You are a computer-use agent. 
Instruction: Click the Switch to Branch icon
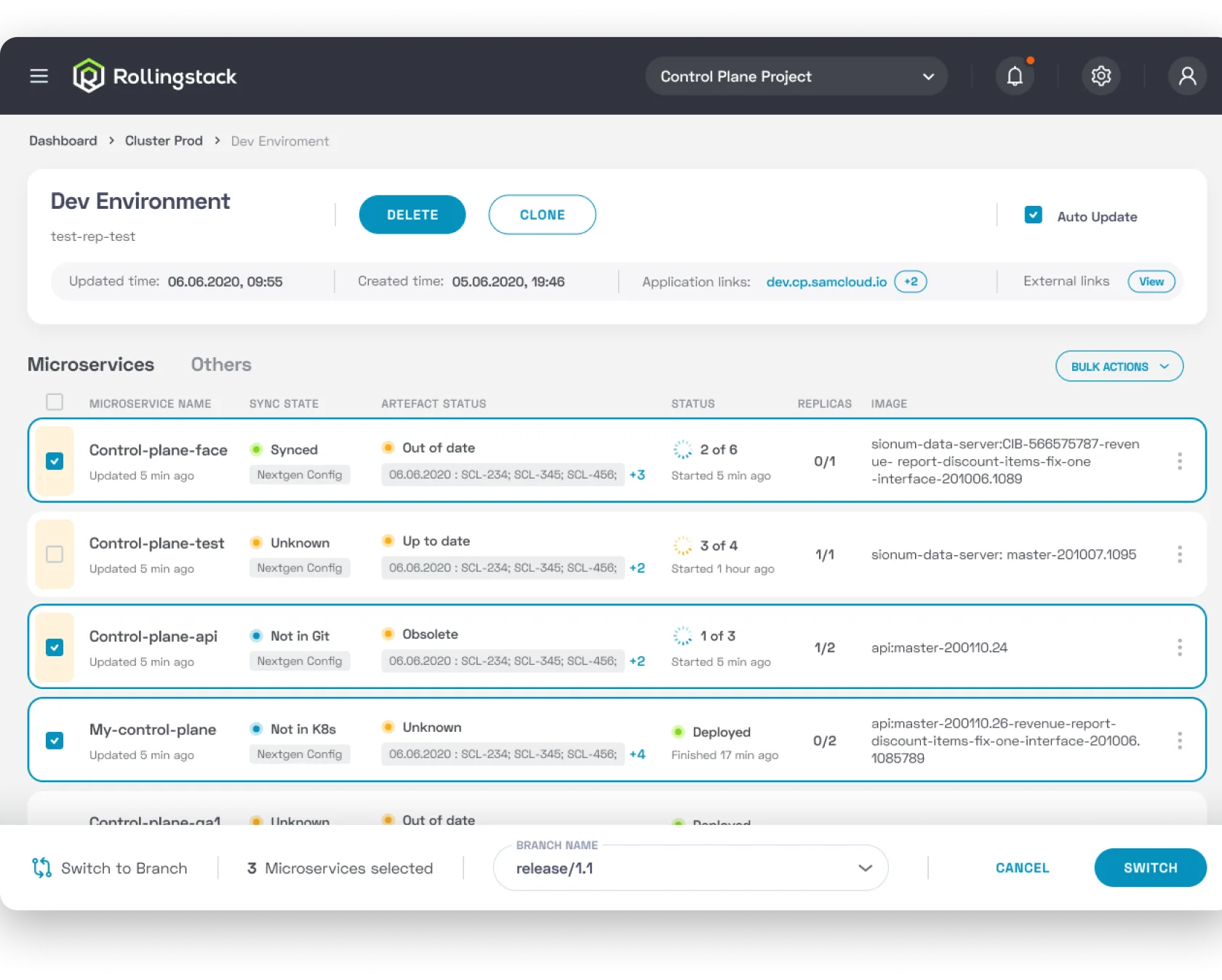(41, 867)
